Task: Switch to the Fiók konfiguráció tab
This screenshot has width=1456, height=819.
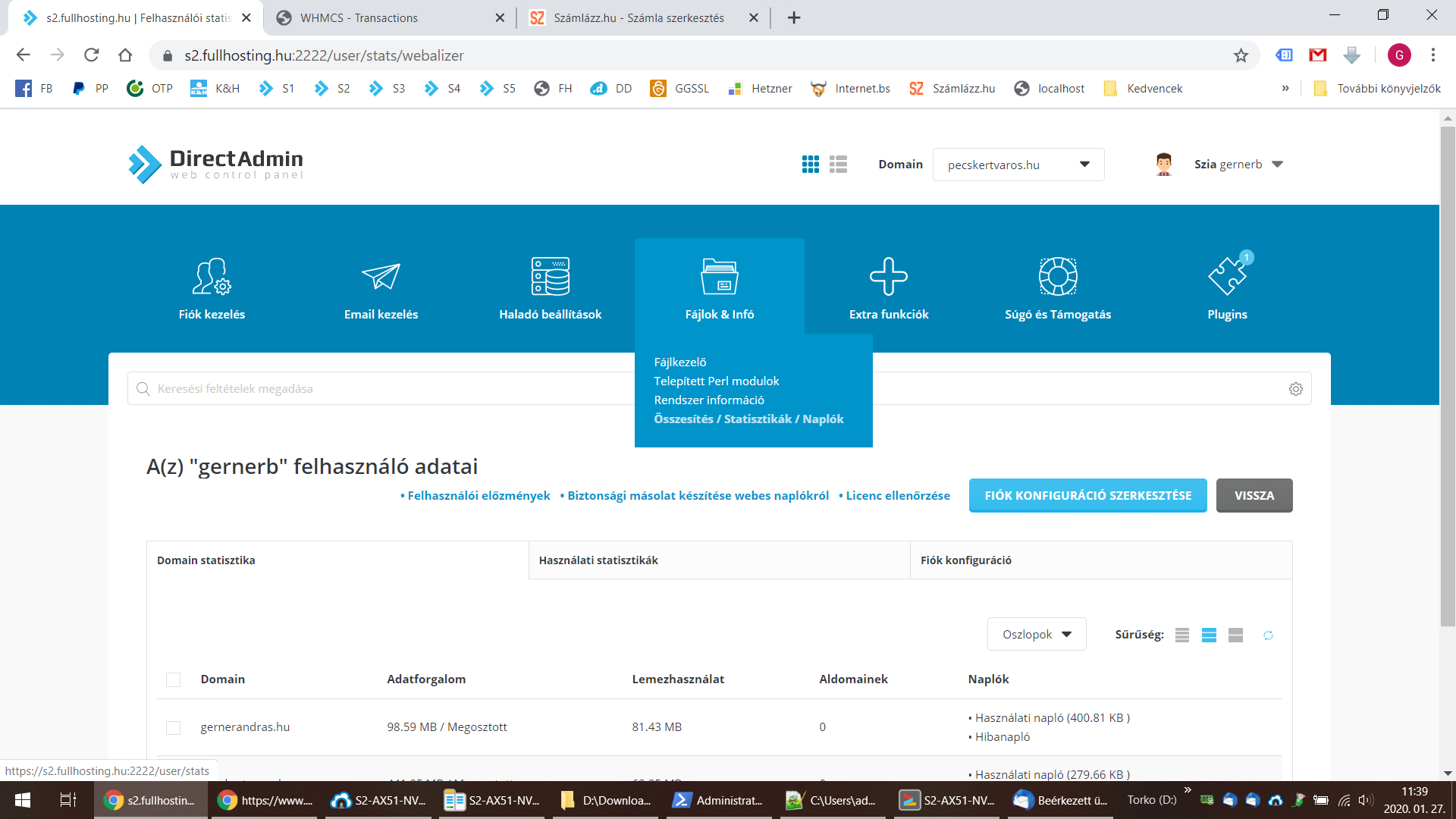Action: tap(1101, 560)
